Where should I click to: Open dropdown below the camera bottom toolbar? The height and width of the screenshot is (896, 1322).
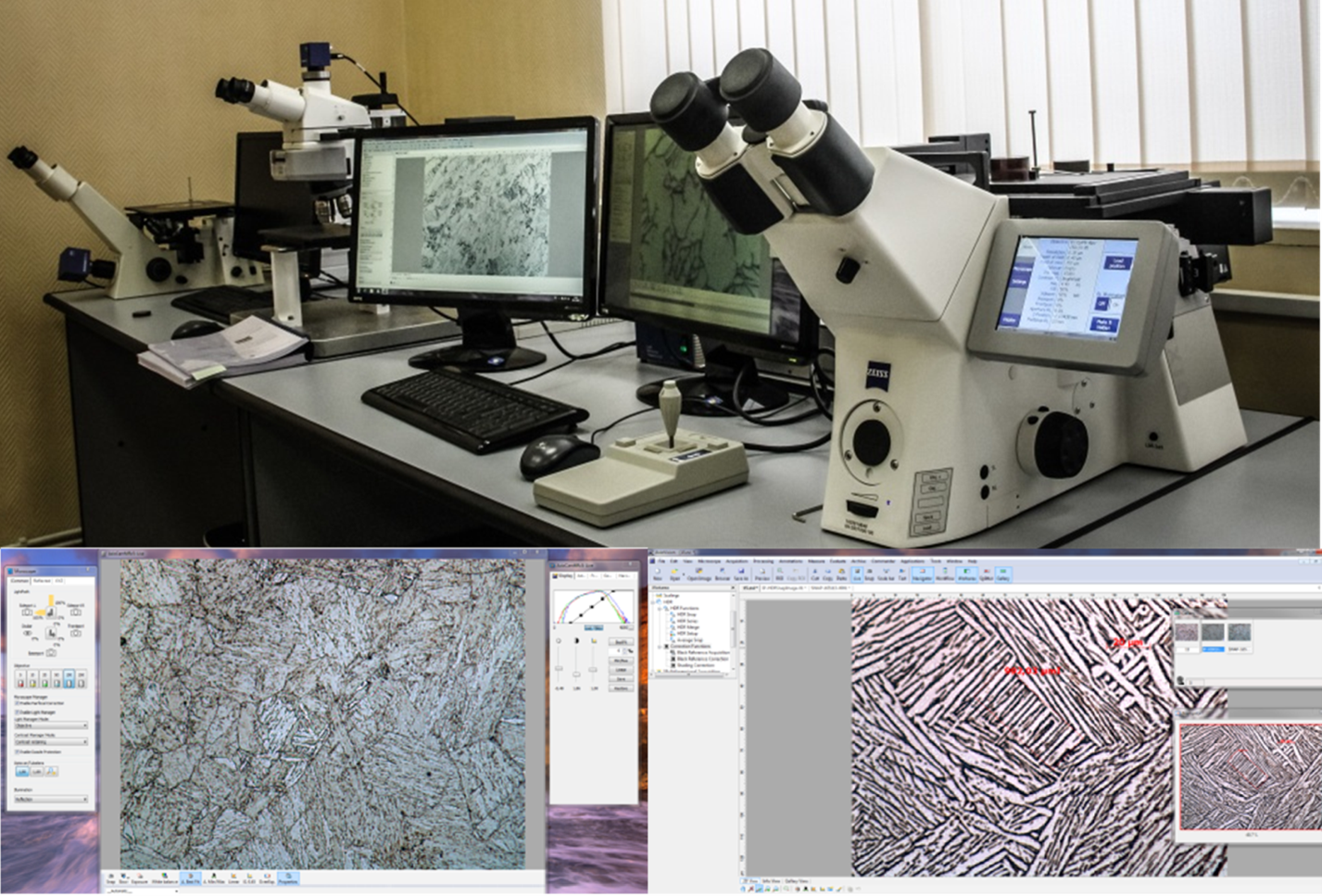pos(142,891)
